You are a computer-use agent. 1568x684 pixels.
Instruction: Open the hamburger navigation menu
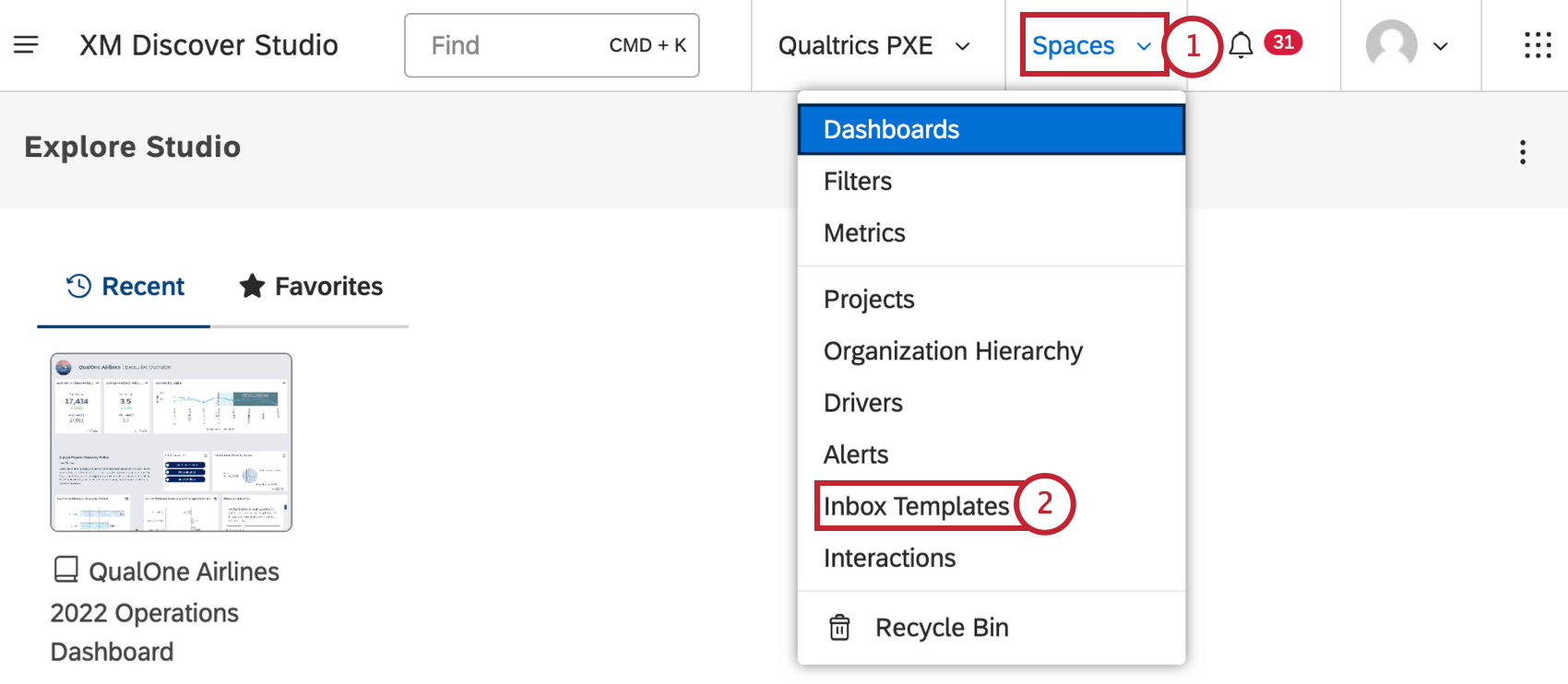pyautogui.click(x=26, y=44)
